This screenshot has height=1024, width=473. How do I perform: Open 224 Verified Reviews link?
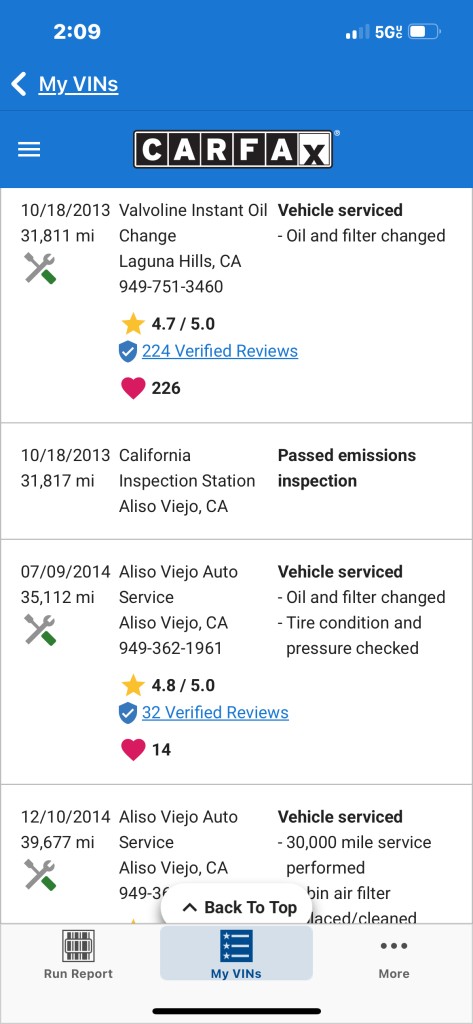tap(220, 351)
